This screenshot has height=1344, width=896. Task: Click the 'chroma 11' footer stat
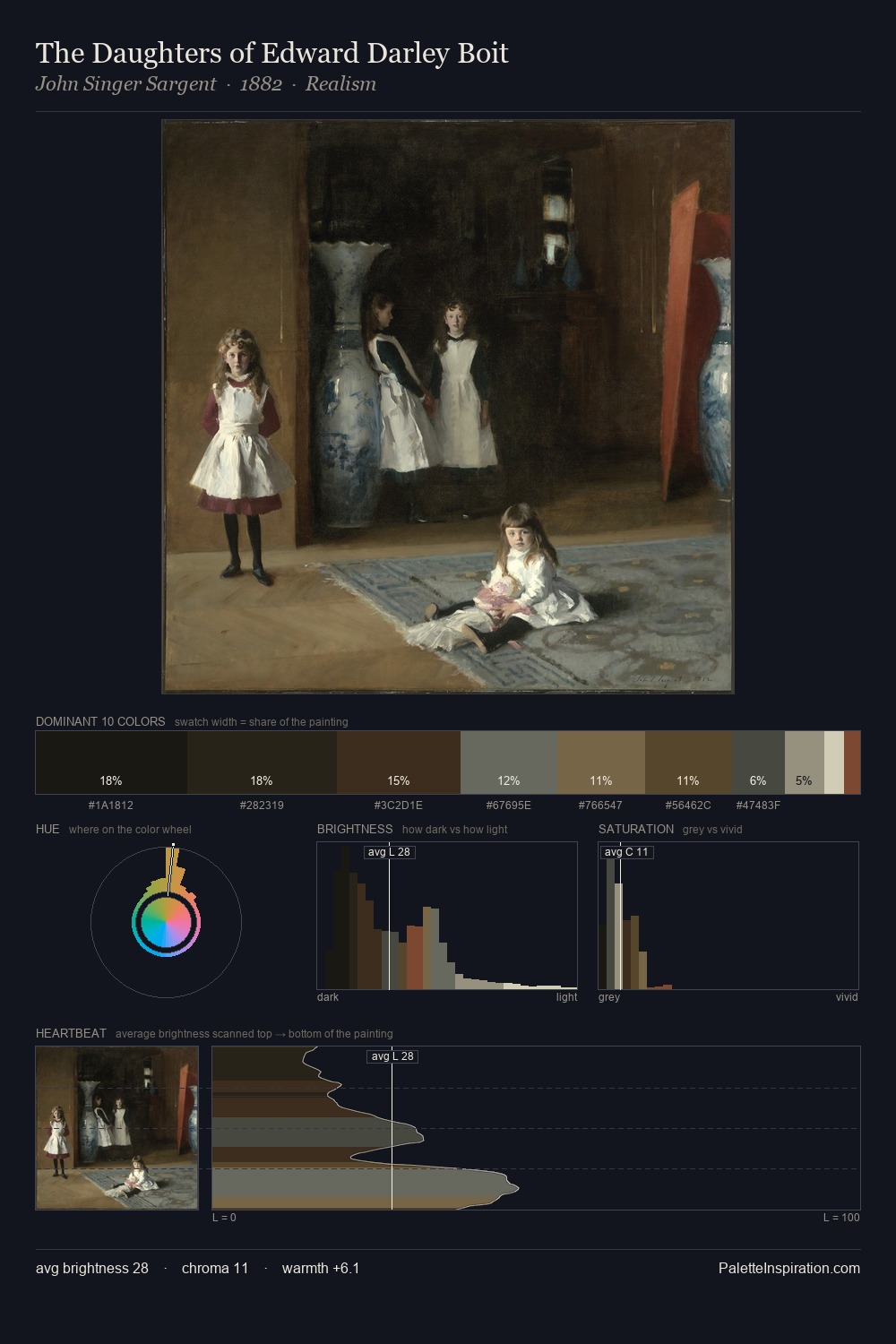pyautogui.click(x=215, y=1268)
